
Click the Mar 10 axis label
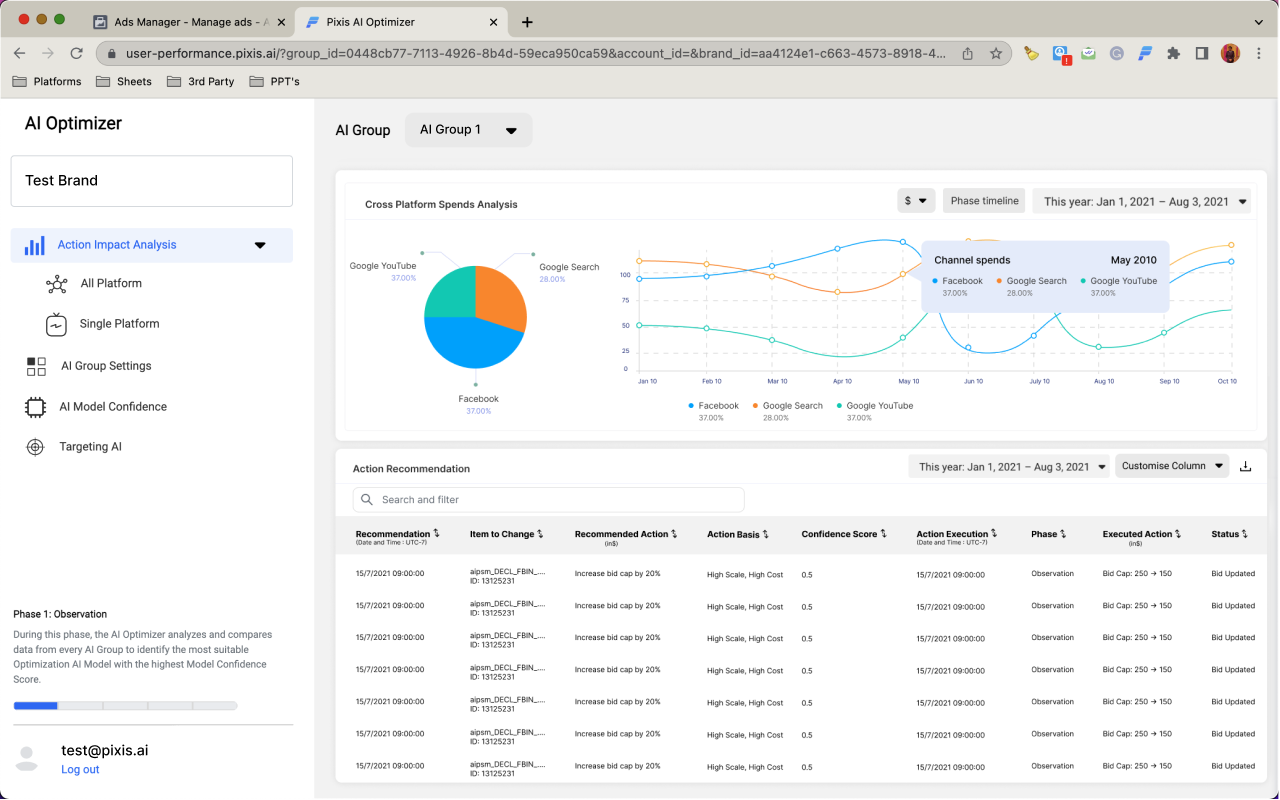pos(777,381)
